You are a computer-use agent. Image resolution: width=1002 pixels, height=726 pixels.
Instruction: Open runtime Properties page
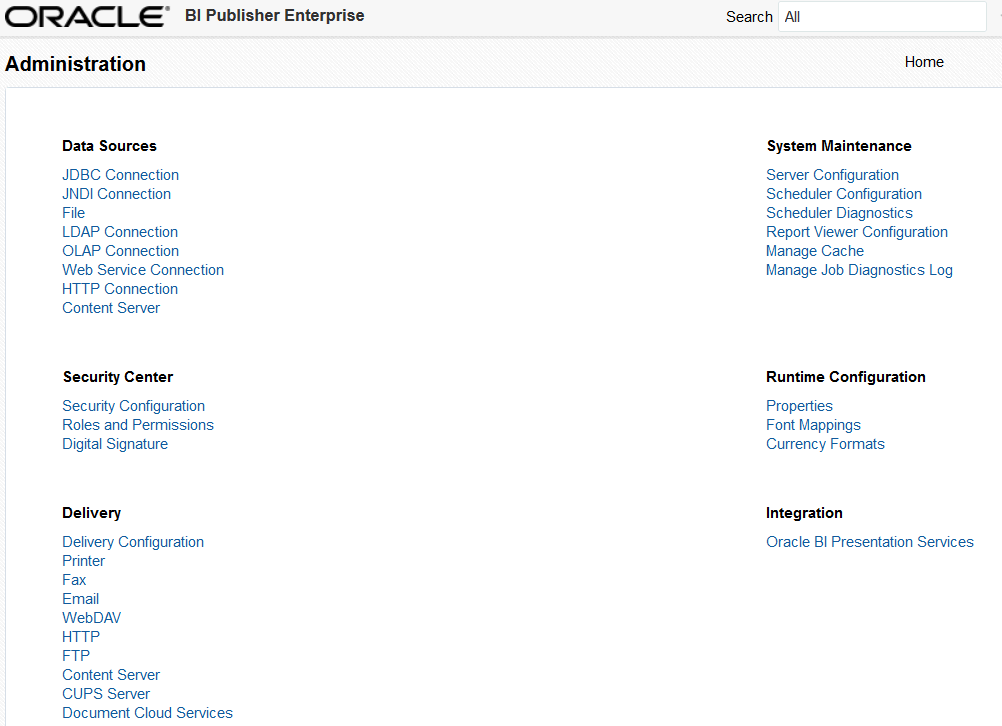click(x=799, y=406)
